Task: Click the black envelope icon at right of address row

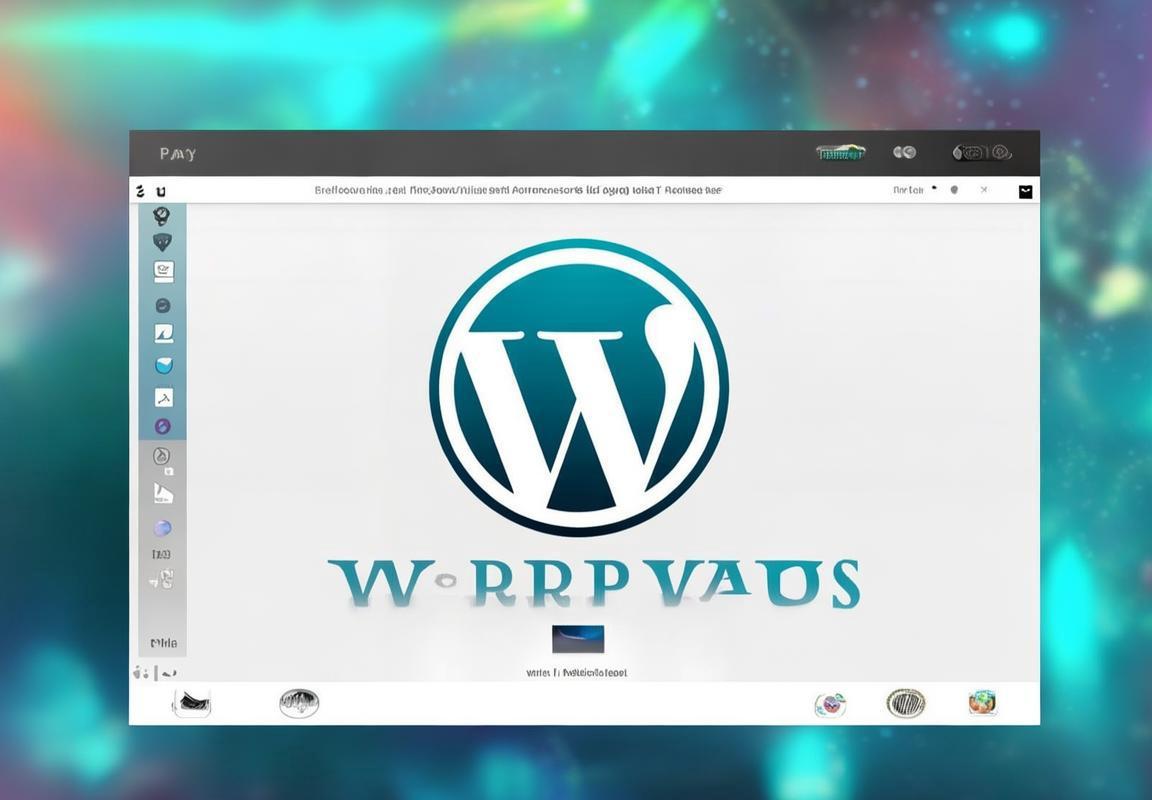Action: [x=1026, y=192]
